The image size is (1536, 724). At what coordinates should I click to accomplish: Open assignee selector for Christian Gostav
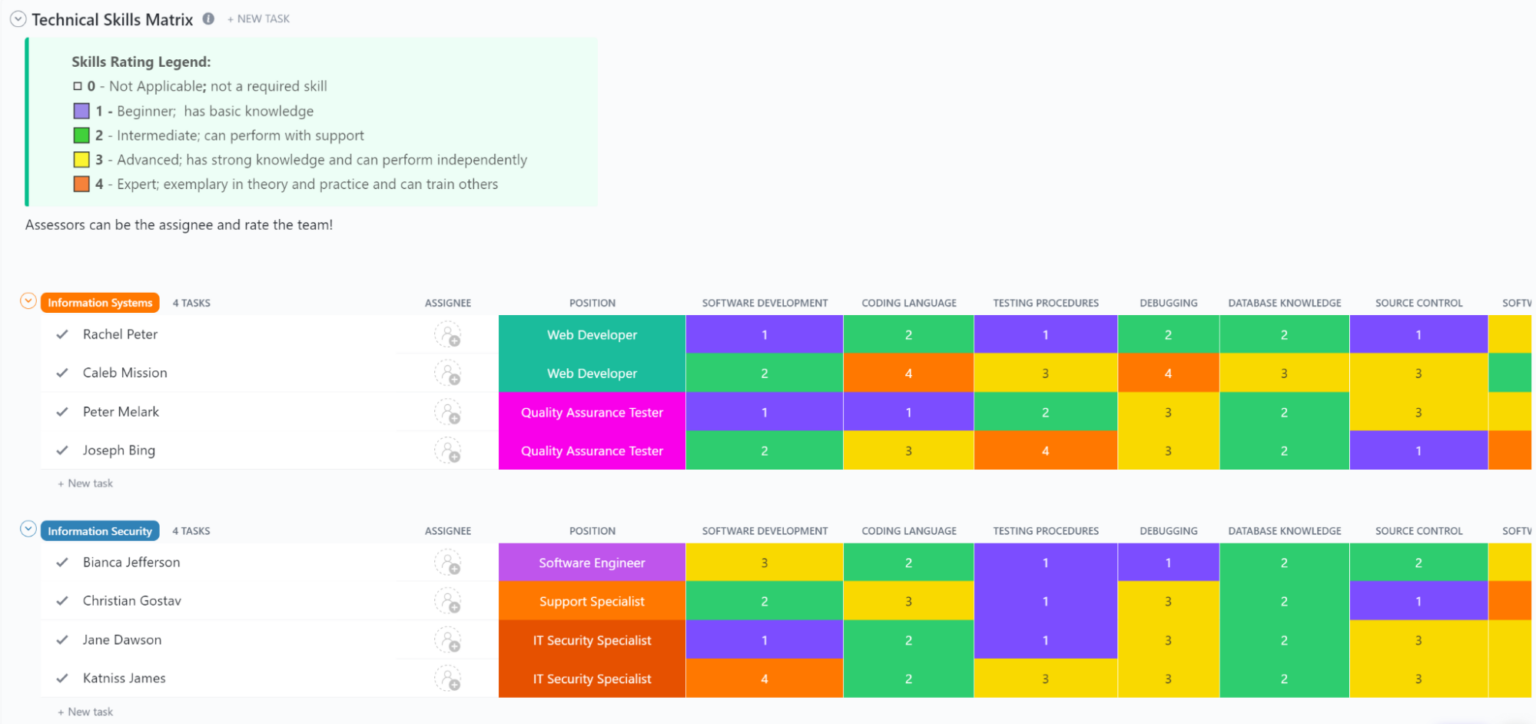click(x=447, y=601)
